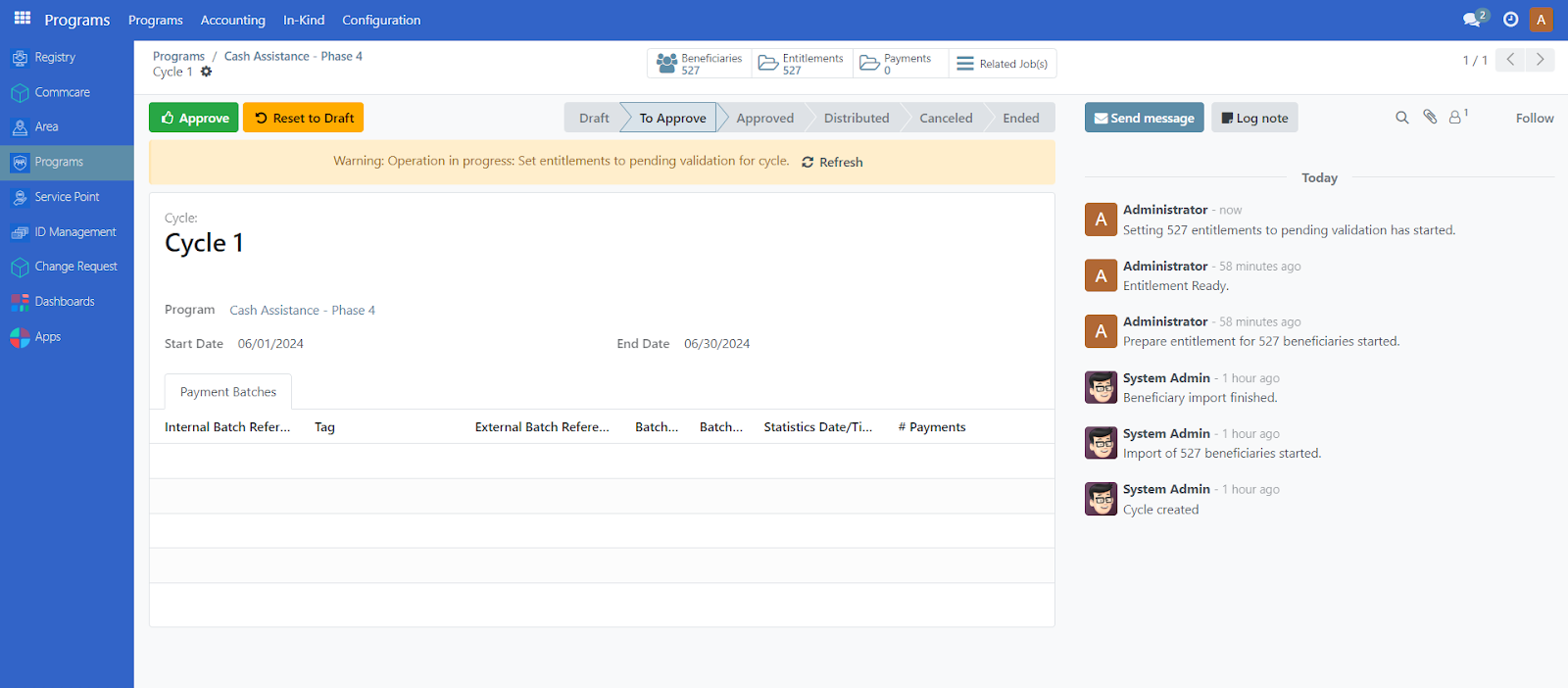Viewport: 1568px width, 688px height.
Task: Open Dashboards in the sidebar
Action: (67, 302)
